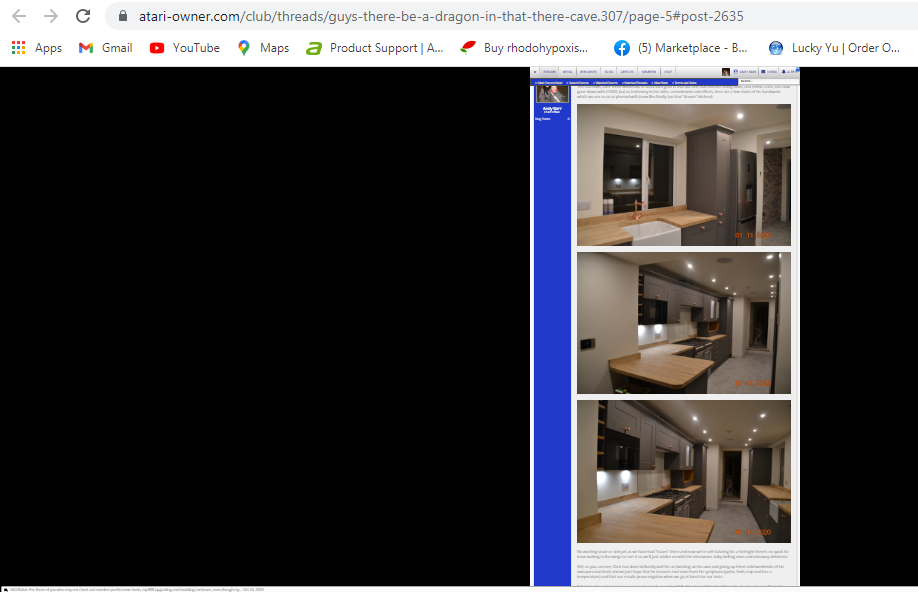918x592 pixels.
Task: Go back using the browser back arrow
Action: click(x=19, y=16)
